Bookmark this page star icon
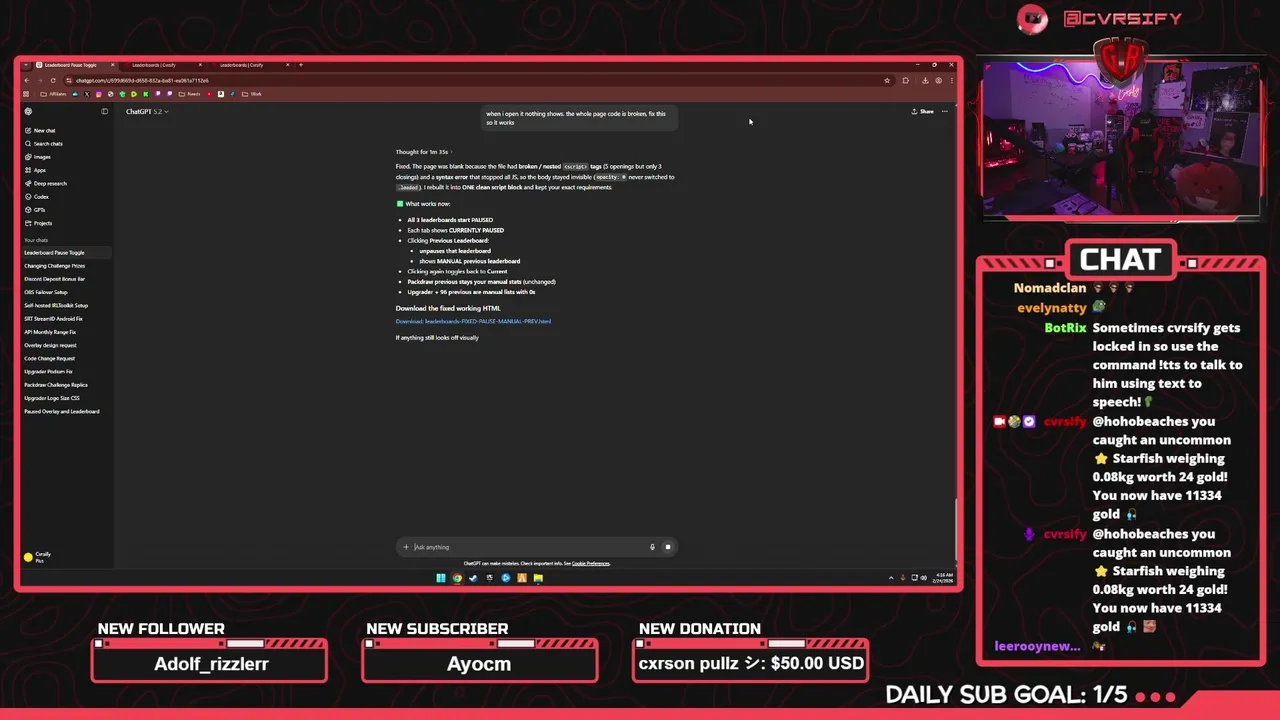Screen dimensions: 1280x720 tap(887, 80)
